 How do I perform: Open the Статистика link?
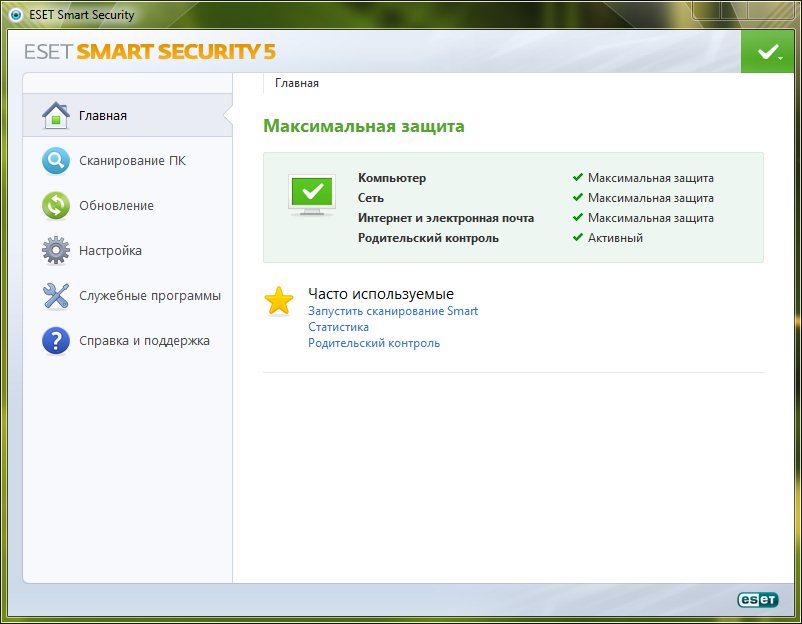point(338,327)
